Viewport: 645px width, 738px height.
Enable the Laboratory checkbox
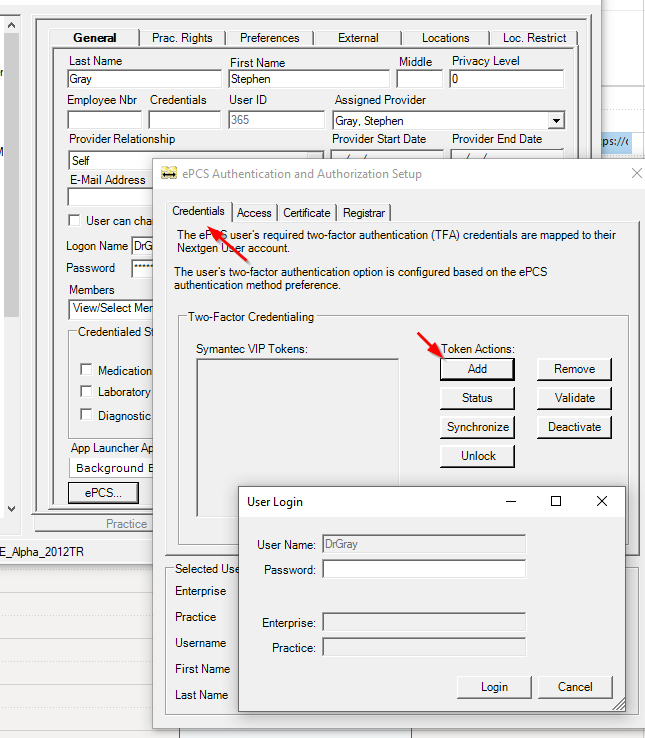(86, 391)
